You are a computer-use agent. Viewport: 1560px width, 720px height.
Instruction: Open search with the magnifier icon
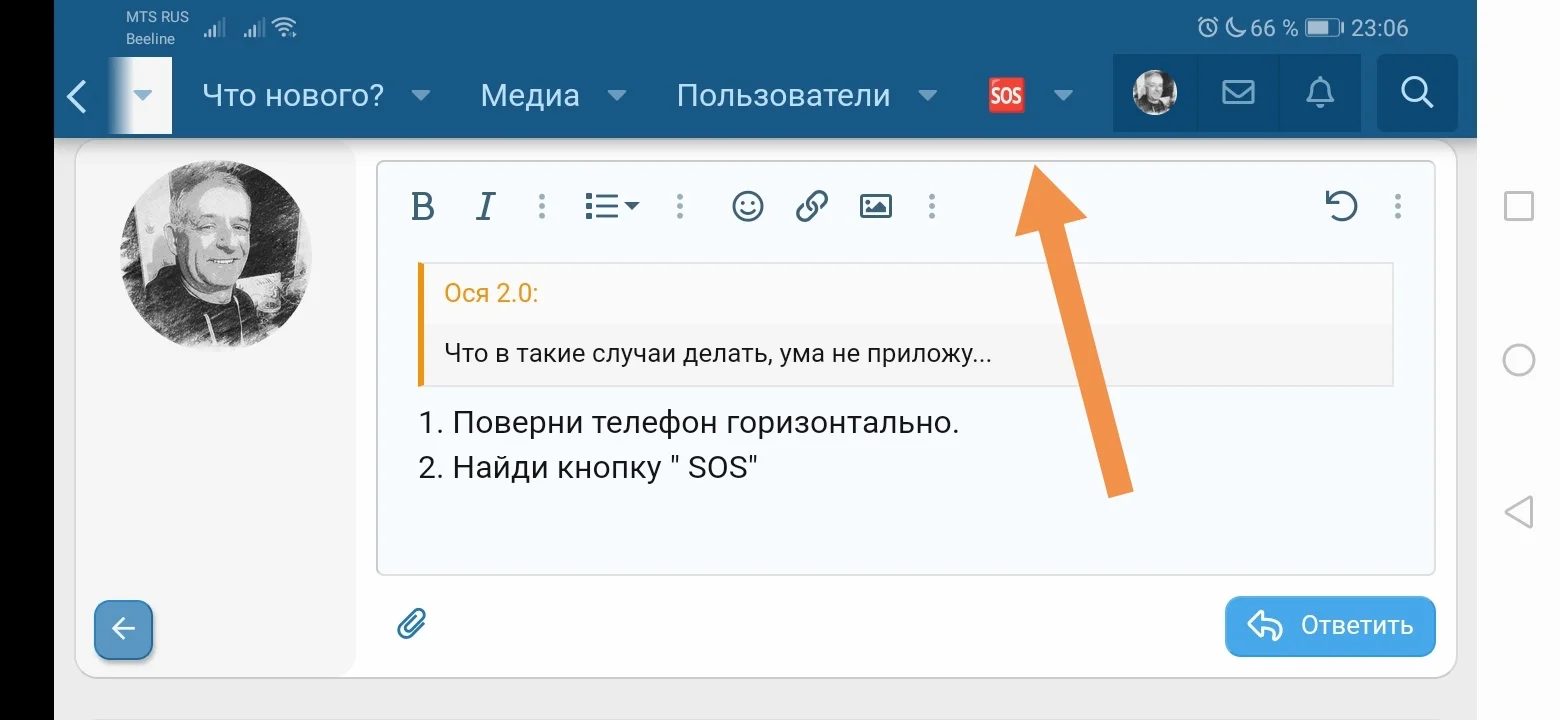tap(1416, 93)
